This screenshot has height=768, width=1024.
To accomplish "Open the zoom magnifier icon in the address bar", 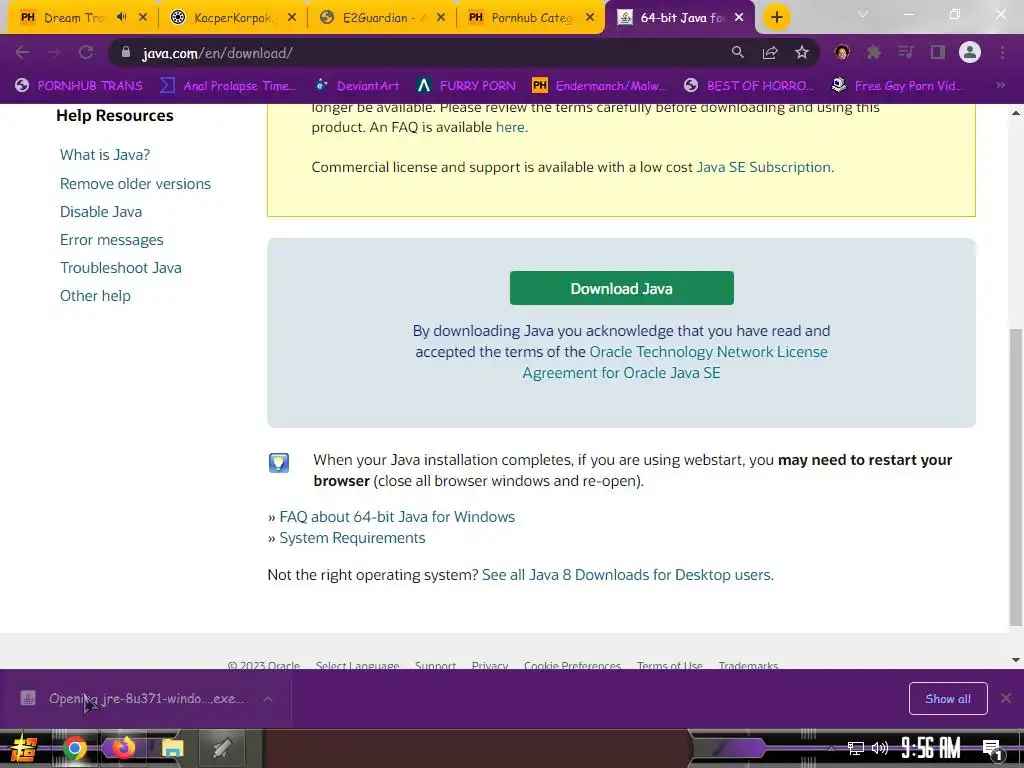I will pyautogui.click(x=737, y=52).
